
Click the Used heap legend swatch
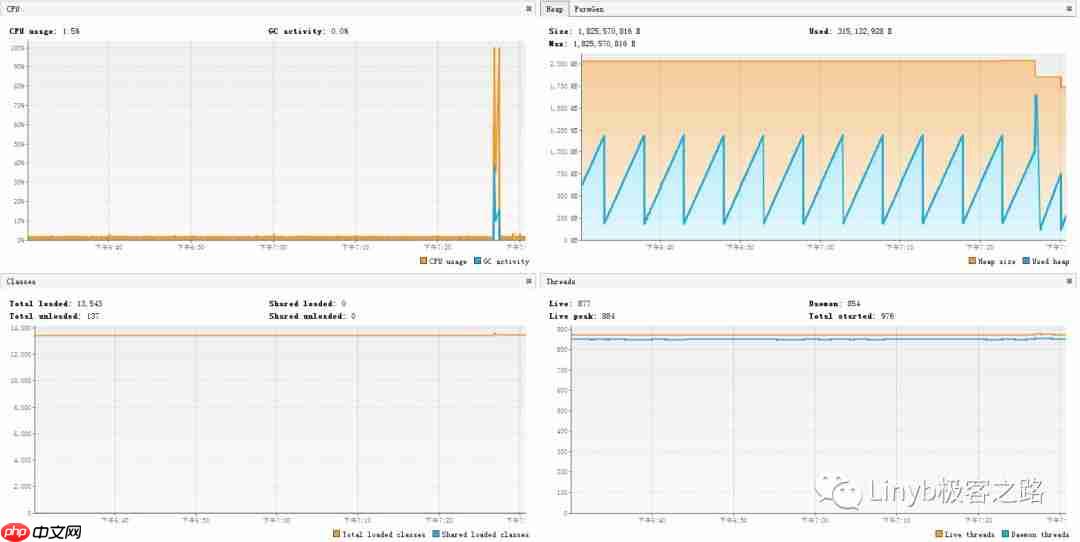coord(1026,261)
